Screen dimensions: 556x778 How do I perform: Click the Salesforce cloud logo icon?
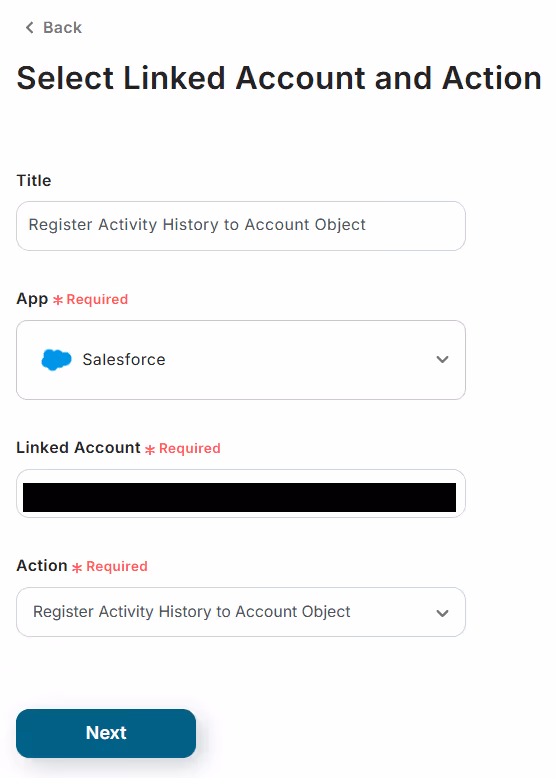(56, 360)
